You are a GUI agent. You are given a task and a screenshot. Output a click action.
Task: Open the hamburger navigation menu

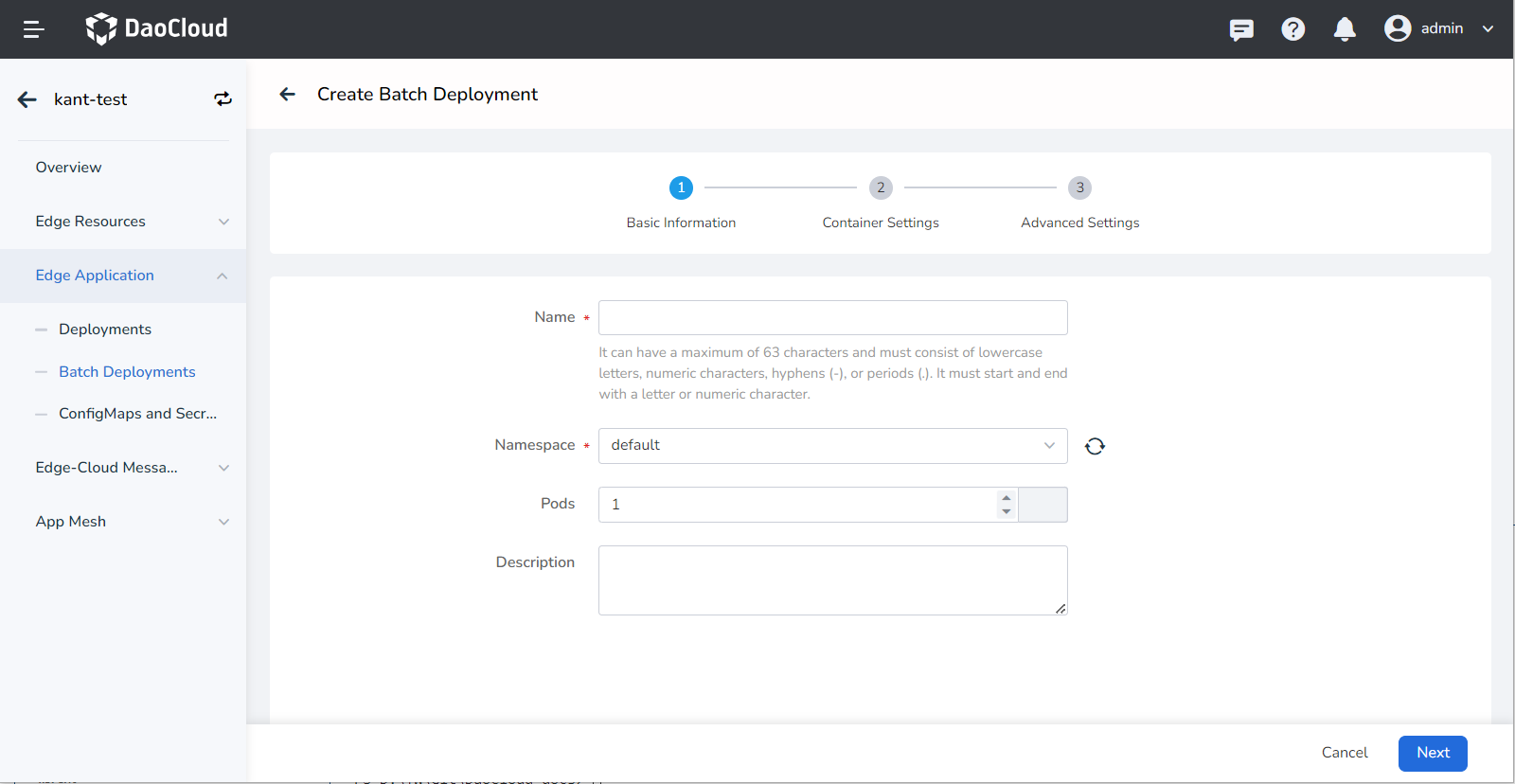coord(34,29)
